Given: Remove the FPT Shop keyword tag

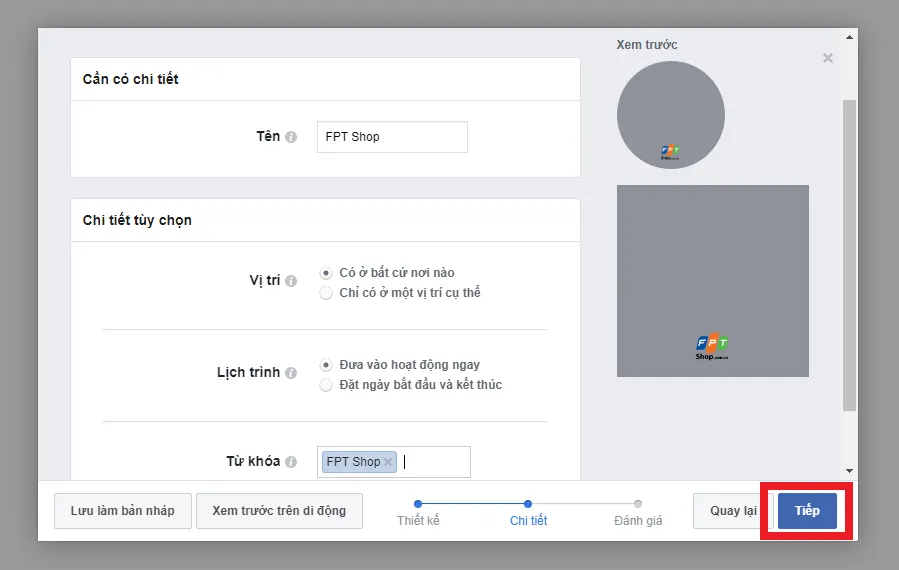Looking at the screenshot, I should pos(388,462).
